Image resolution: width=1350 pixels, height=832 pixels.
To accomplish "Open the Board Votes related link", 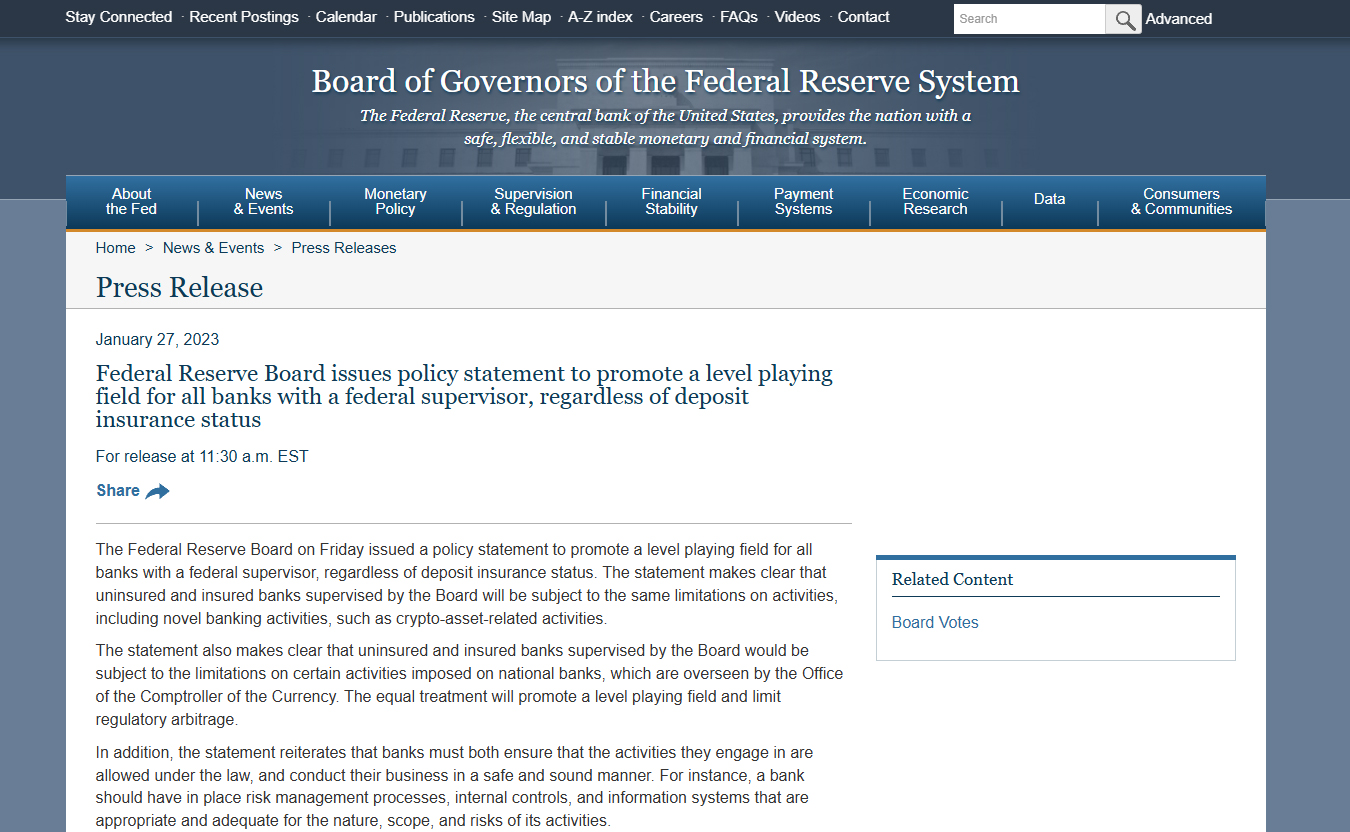I will pos(935,622).
